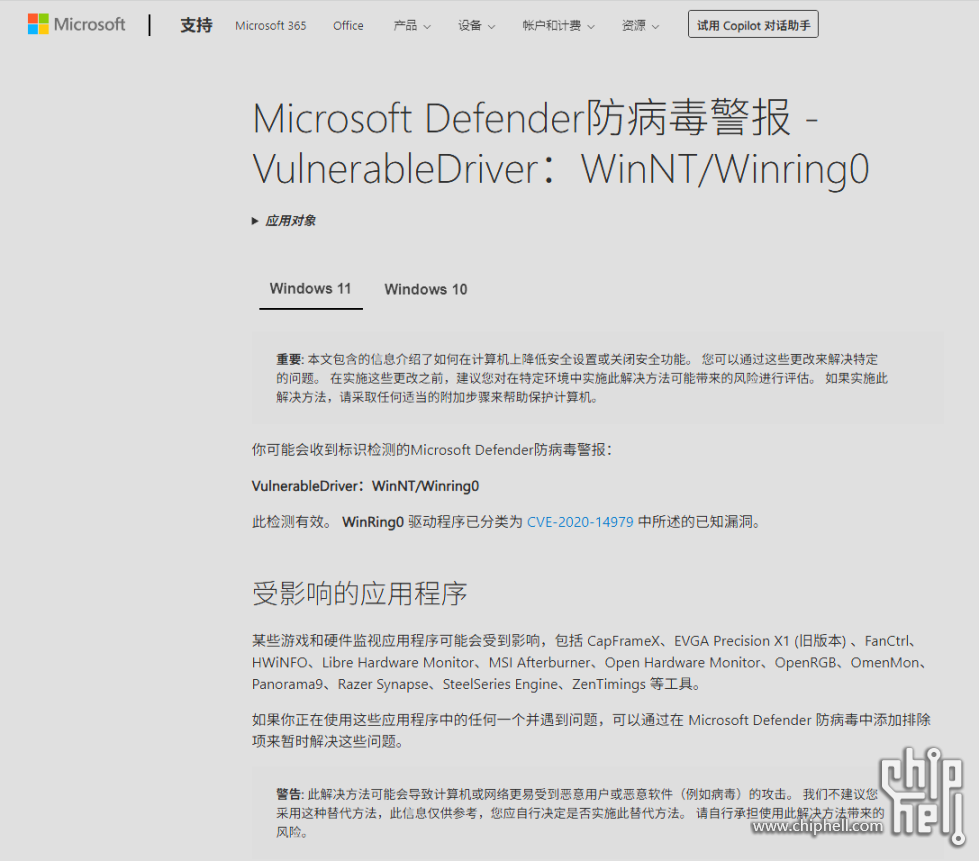Click the Open Hardware Monitor text

pyautogui.click(x=682, y=662)
